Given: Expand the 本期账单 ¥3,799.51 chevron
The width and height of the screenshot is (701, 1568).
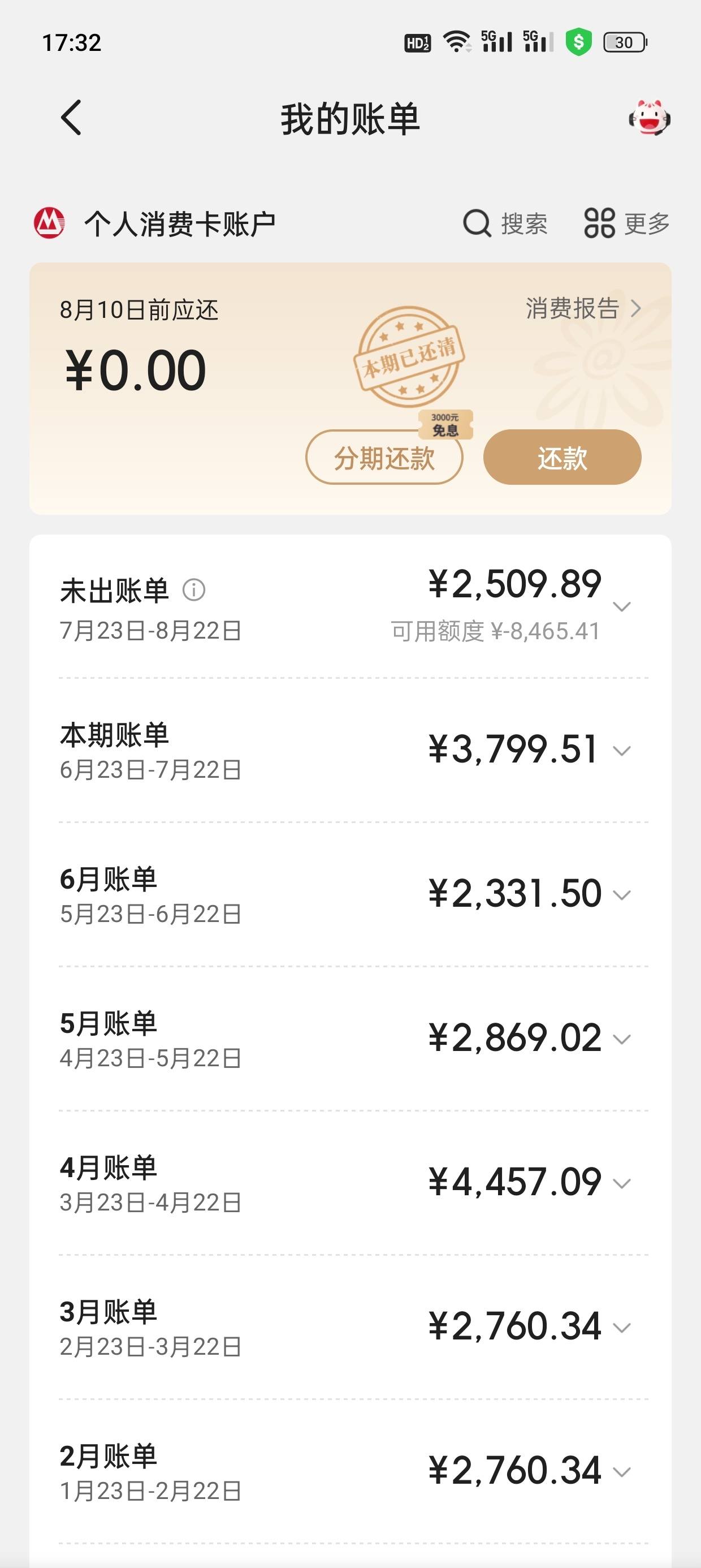Looking at the screenshot, I should [x=621, y=751].
